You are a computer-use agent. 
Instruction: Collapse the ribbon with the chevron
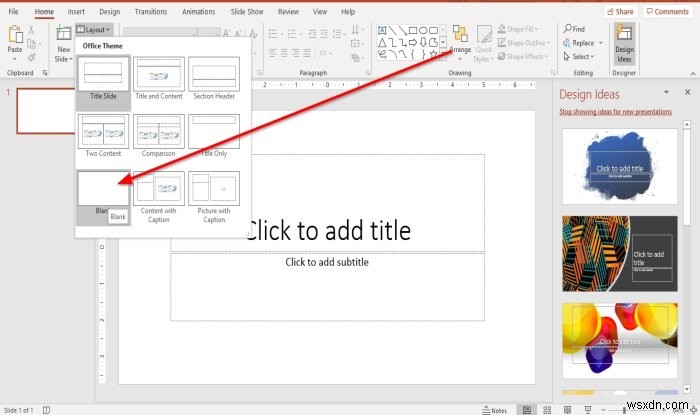tap(693, 73)
